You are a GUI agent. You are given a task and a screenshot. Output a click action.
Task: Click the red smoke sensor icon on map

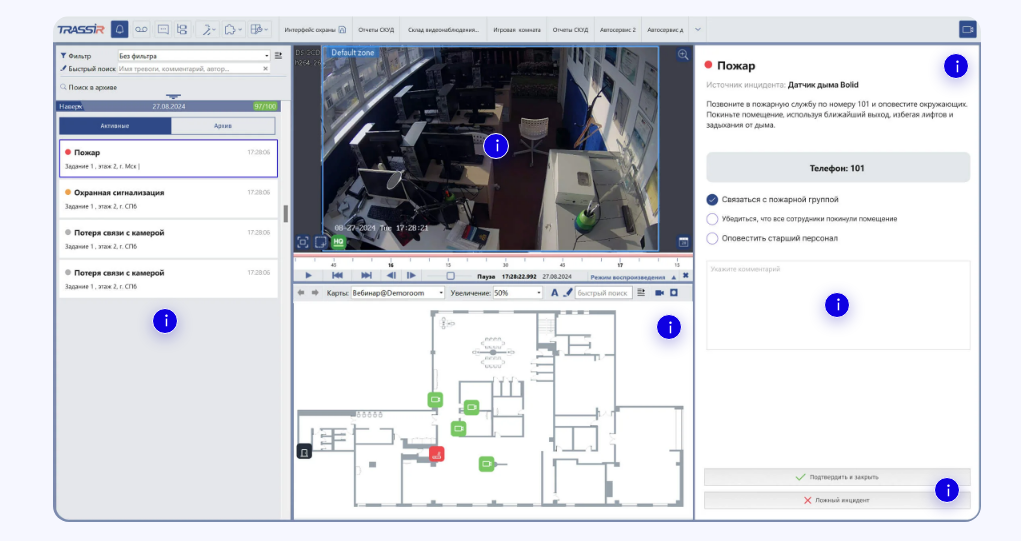pyautogui.click(x=437, y=454)
